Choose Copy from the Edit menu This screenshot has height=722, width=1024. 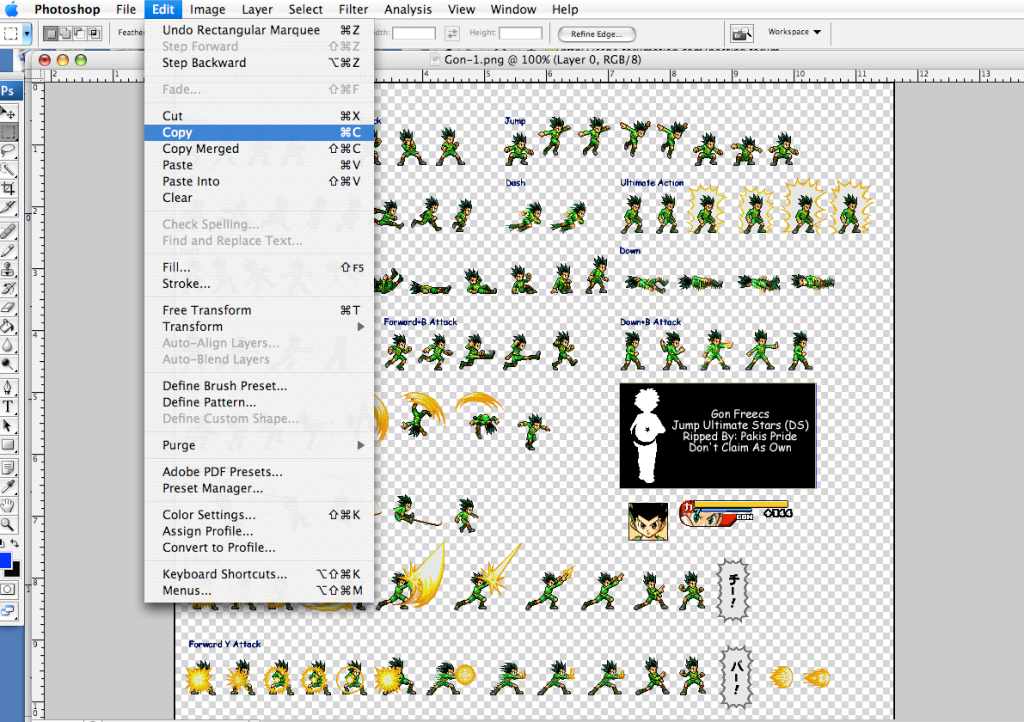(259, 133)
